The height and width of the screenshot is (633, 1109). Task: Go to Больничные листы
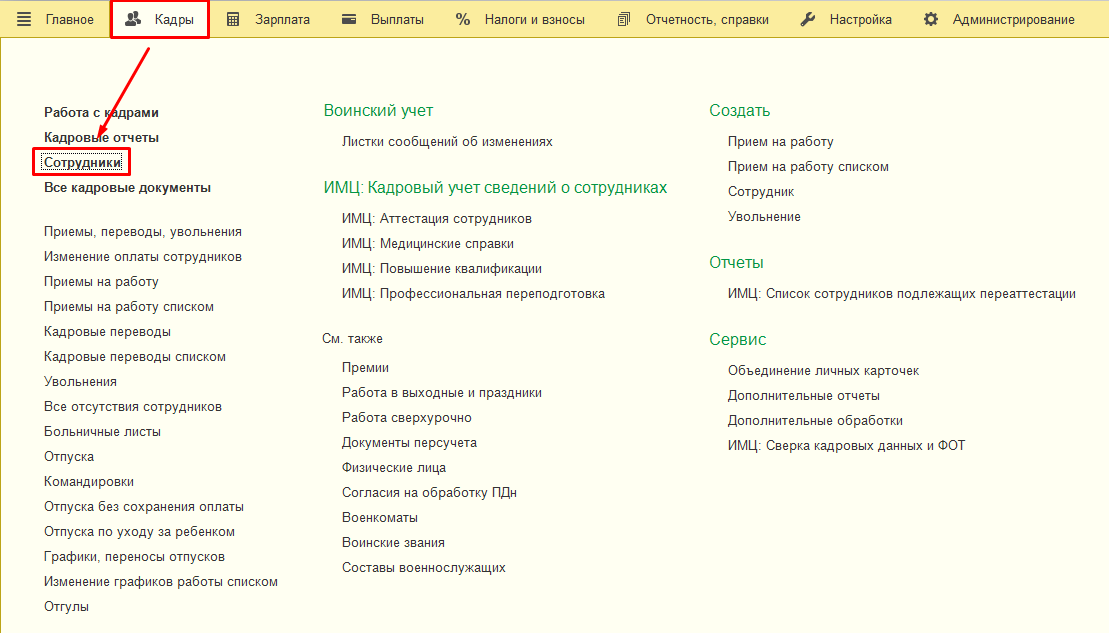[x=102, y=432]
